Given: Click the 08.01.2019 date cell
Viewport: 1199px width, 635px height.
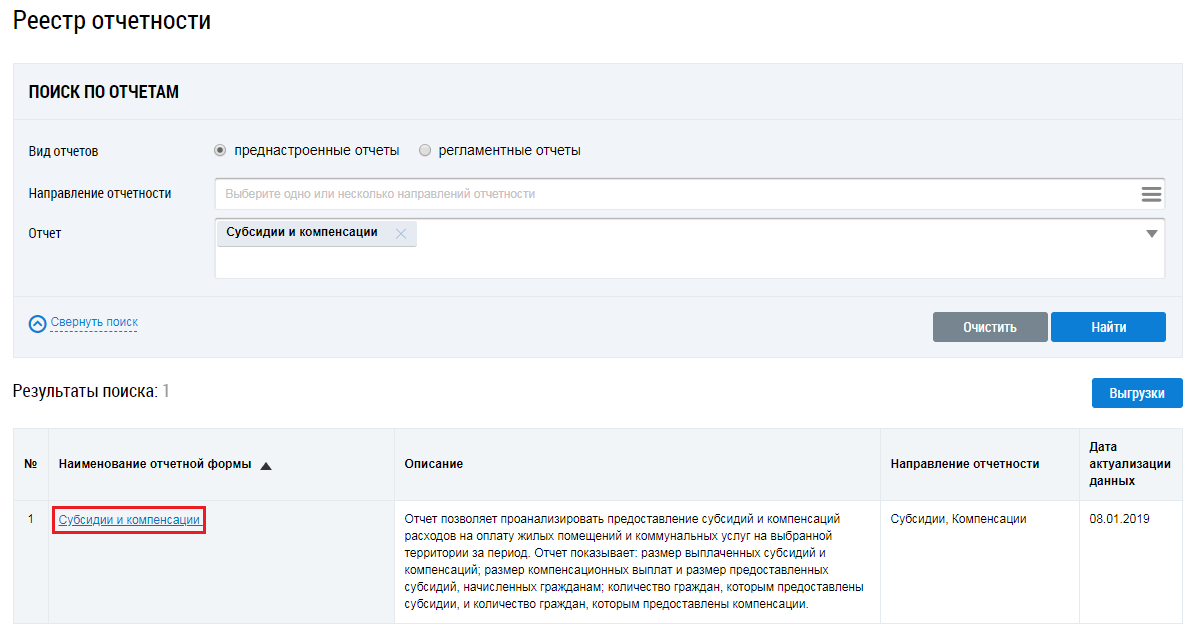Looking at the screenshot, I should pos(1118,519).
